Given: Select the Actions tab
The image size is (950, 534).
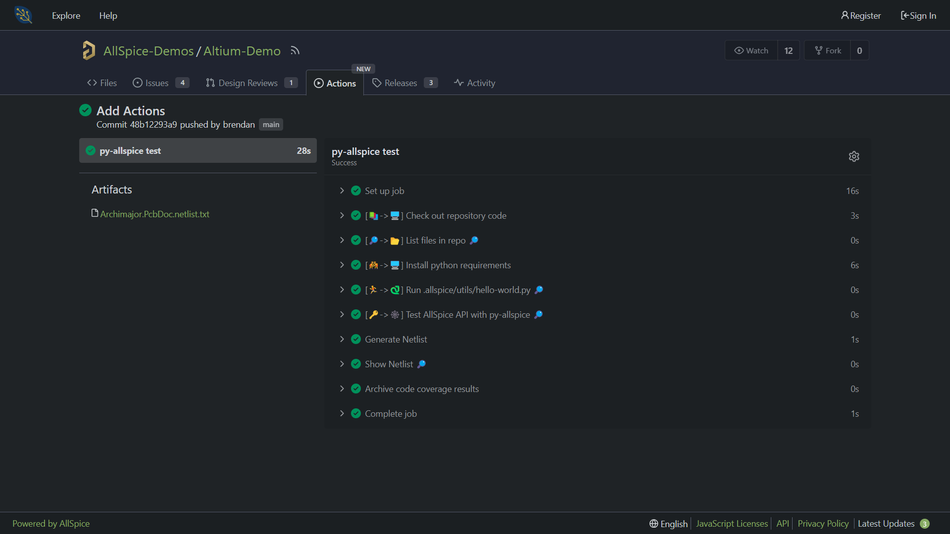Looking at the screenshot, I should coord(335,83).
